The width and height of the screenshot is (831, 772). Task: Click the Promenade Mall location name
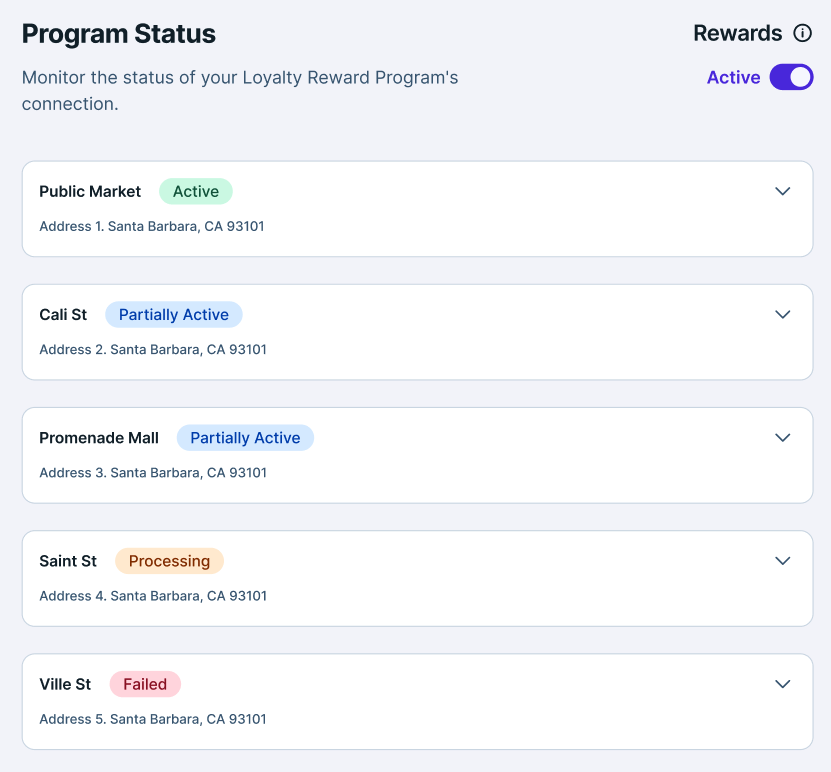pos(99,438)
